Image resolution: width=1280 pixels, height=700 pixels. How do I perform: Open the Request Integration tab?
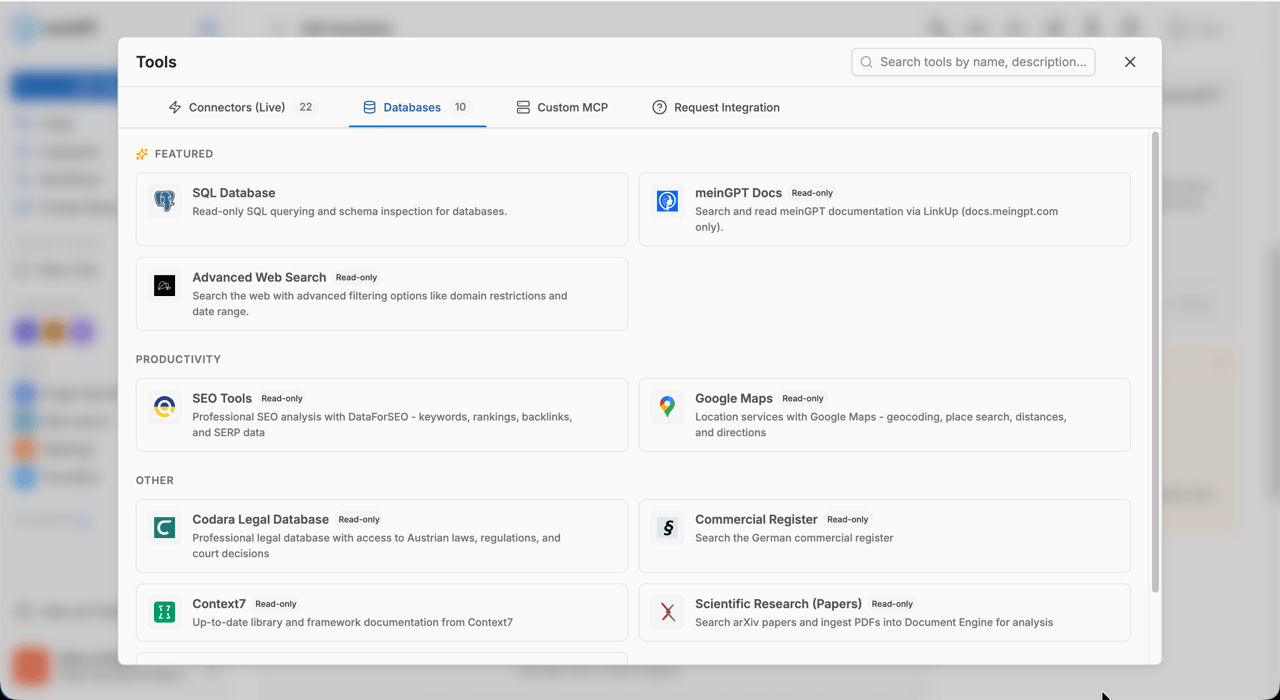716,107
